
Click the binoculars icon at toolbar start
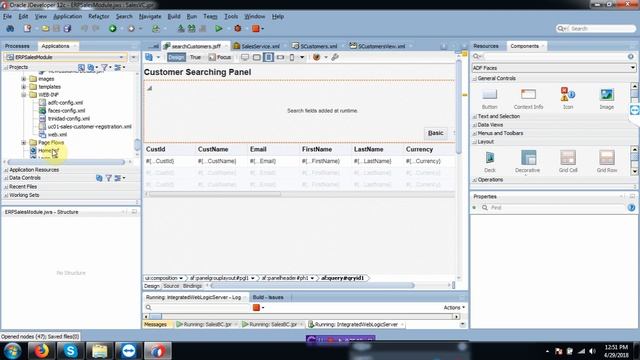click(x=10, y=29)
